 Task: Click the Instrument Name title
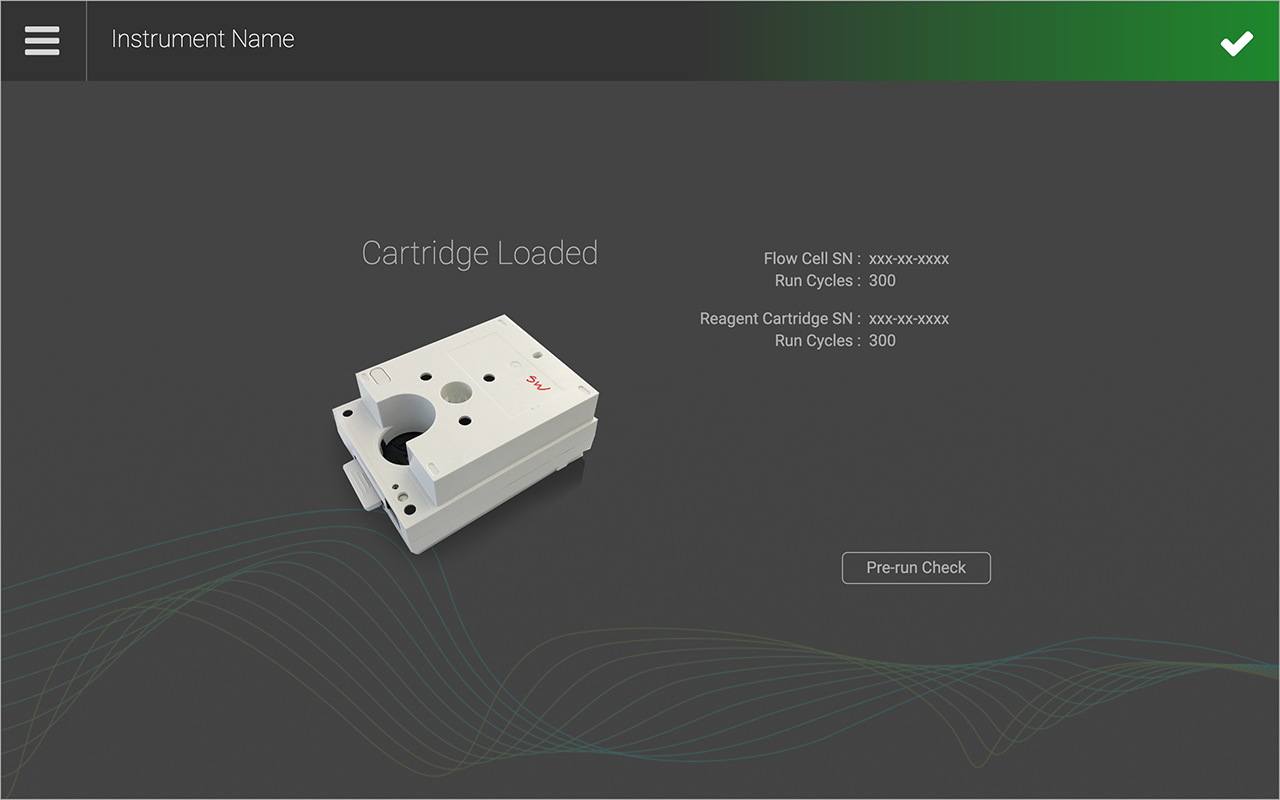point(203,40)
